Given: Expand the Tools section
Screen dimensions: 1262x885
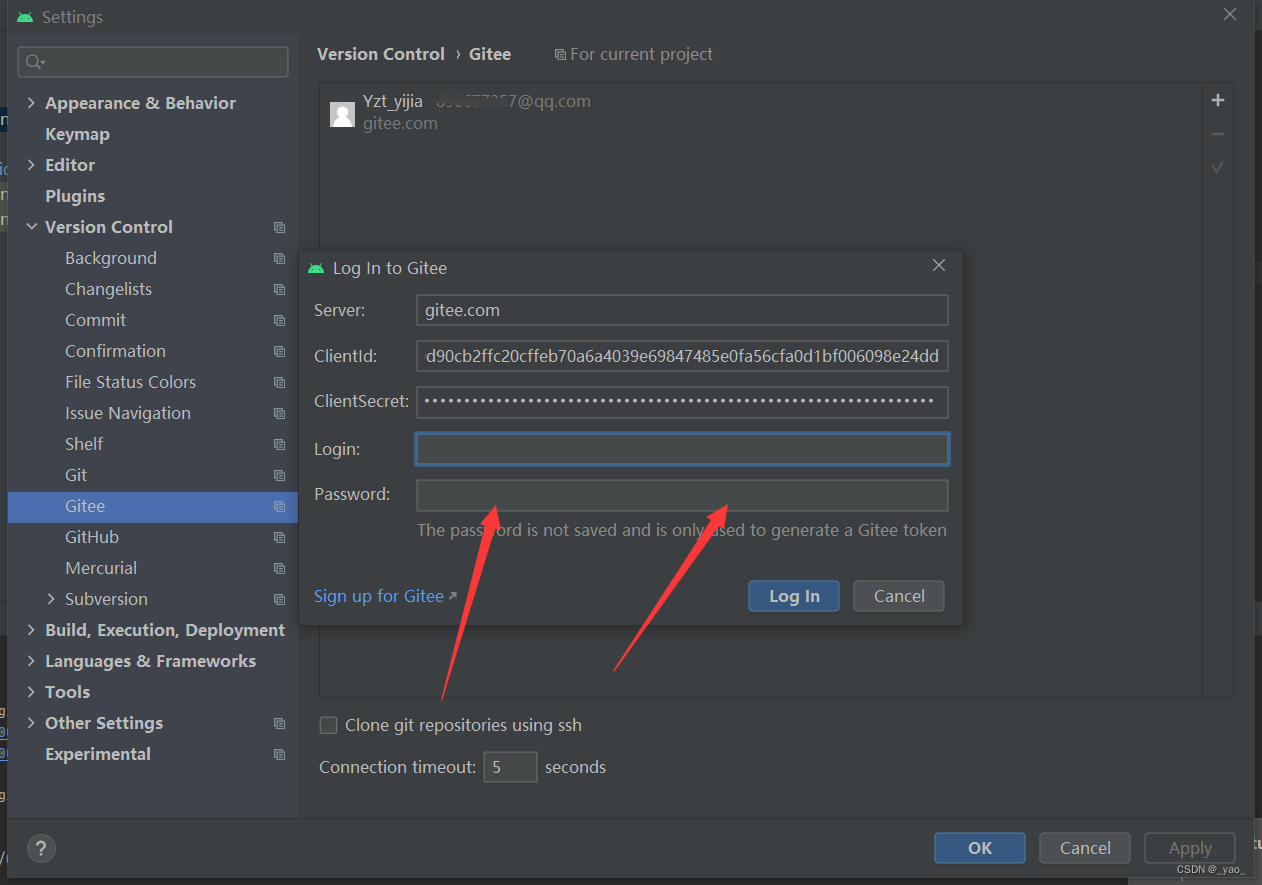Looking at the screenshot, I should point(31,692).
